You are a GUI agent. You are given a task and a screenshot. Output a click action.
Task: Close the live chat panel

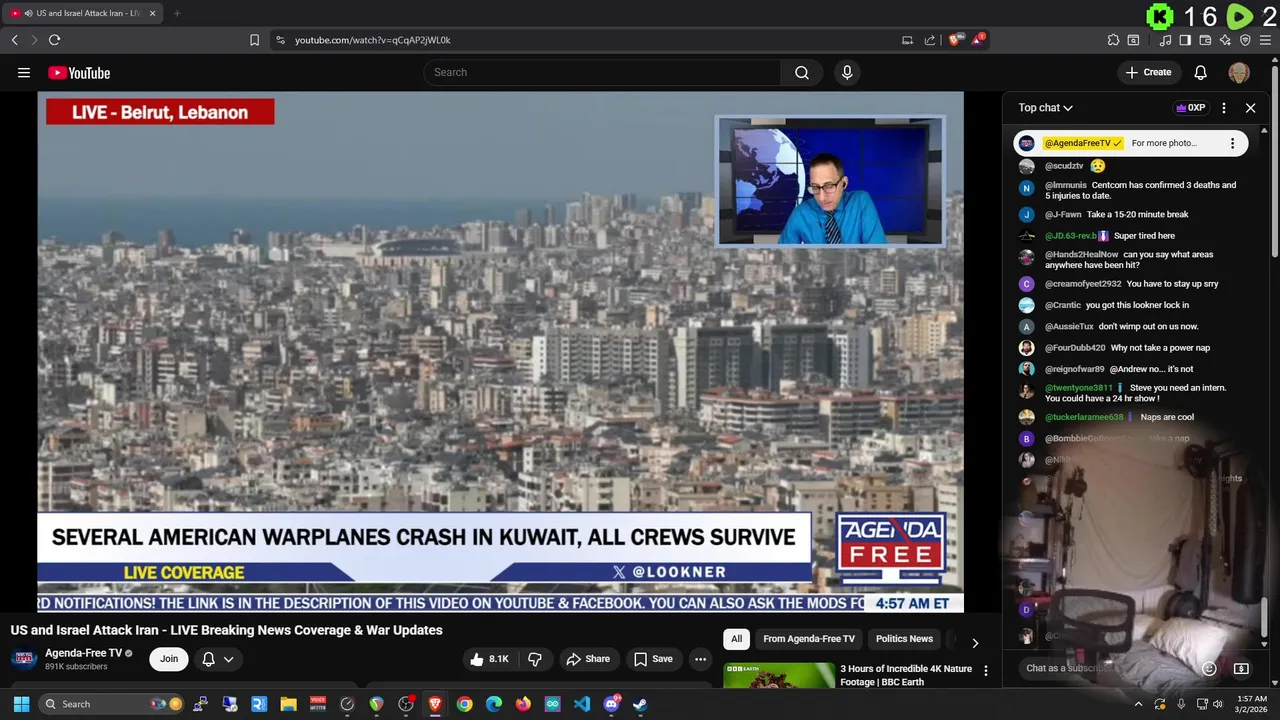point(1250,108)
